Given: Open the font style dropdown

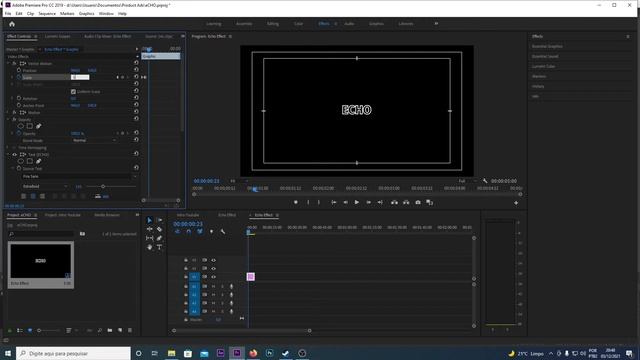Looking at the screenshot, I should pos(45,187).
